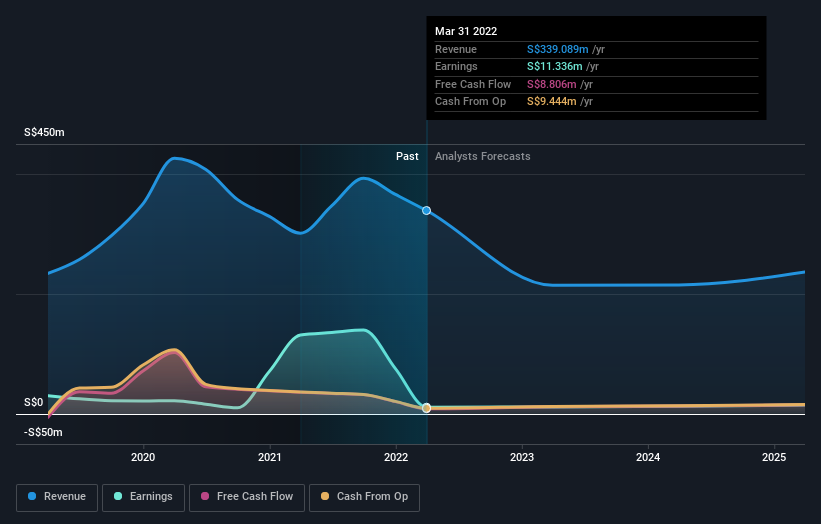
Task: Click the -S$50m y-axis label
Action: [43, 432]
